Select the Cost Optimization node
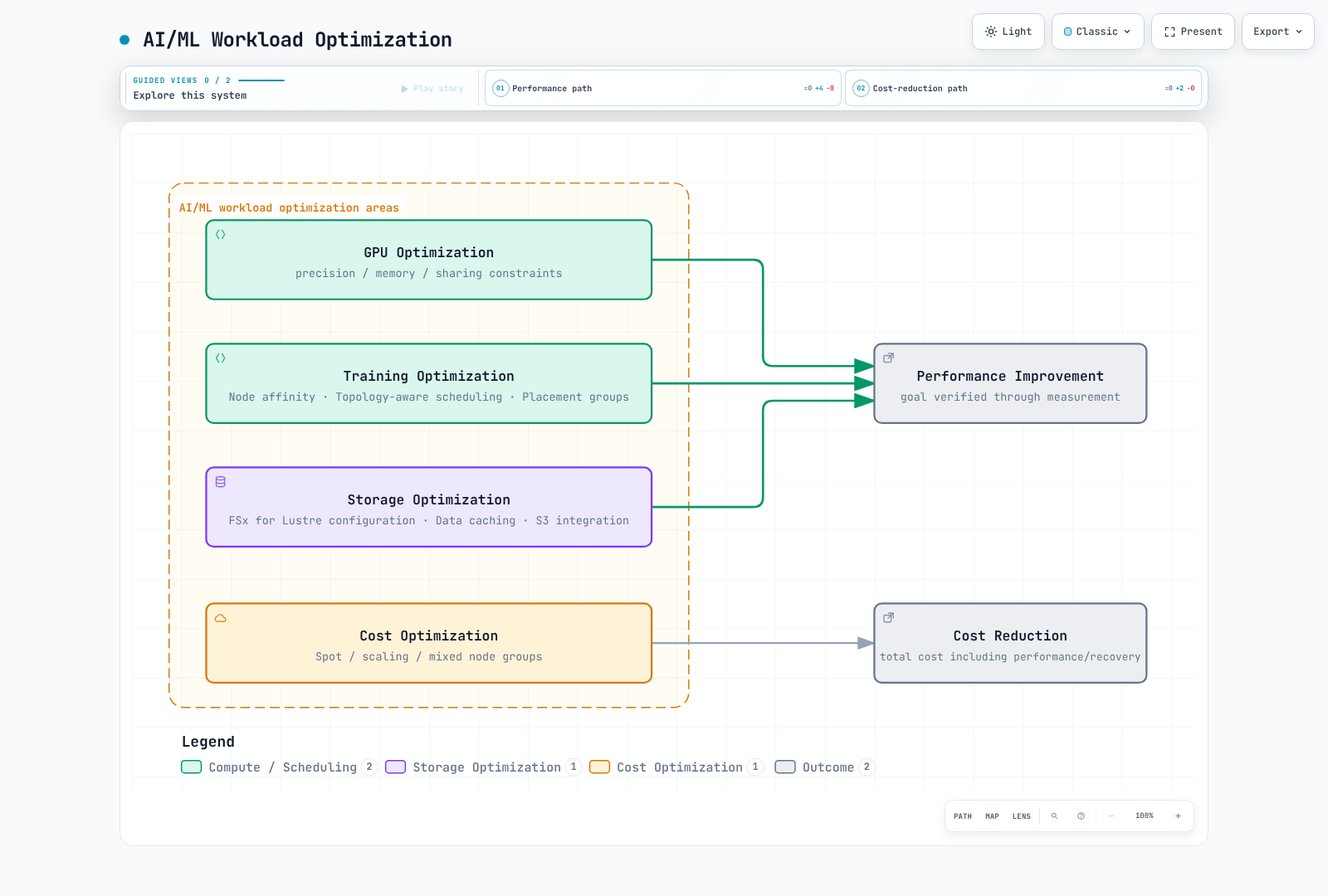Image resolution: width=1328 pixels, height=896 pixels. pos(429,643)
